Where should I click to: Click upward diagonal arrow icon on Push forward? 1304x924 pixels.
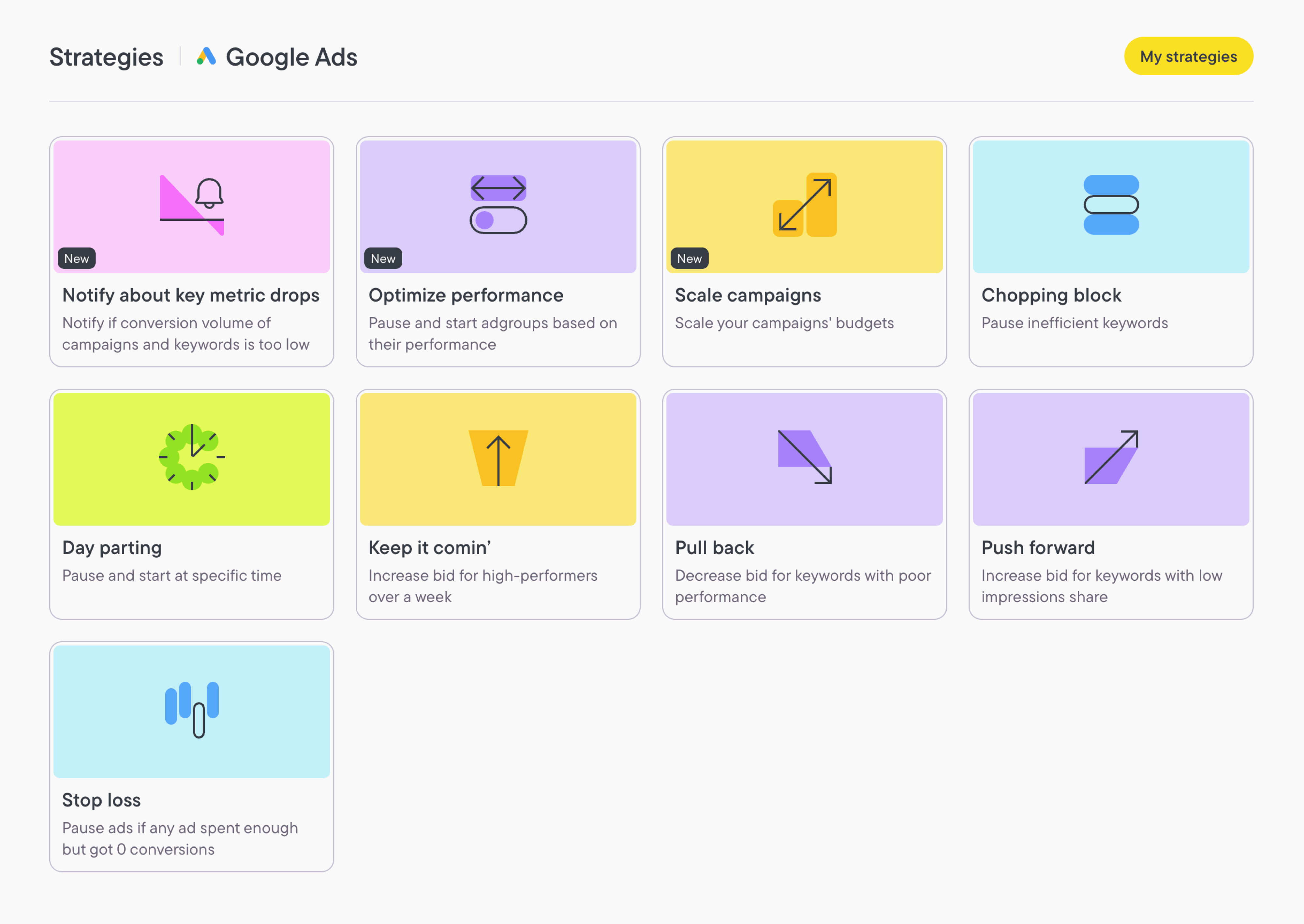click(1111, 457)
